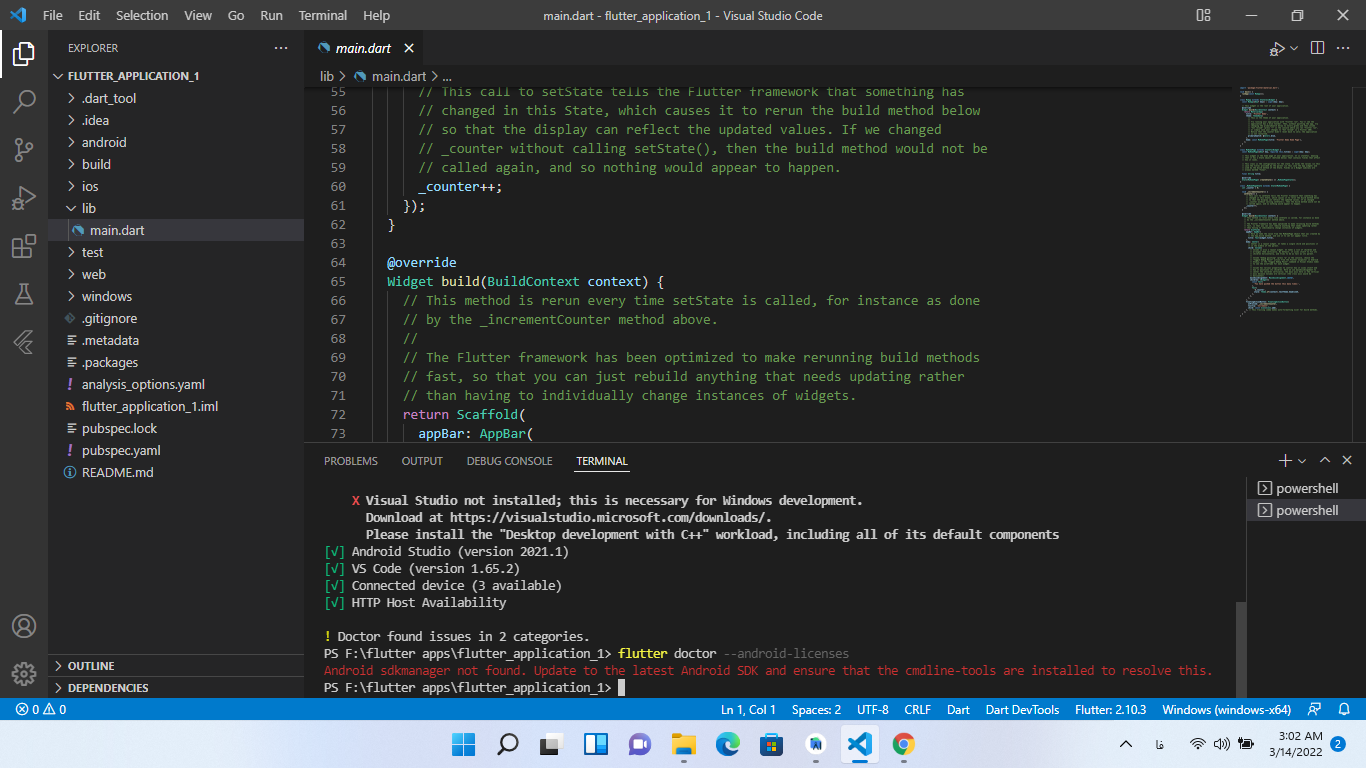The image size is (1366, 768).
Task: Open the Terminal menu
Action: 323,15
